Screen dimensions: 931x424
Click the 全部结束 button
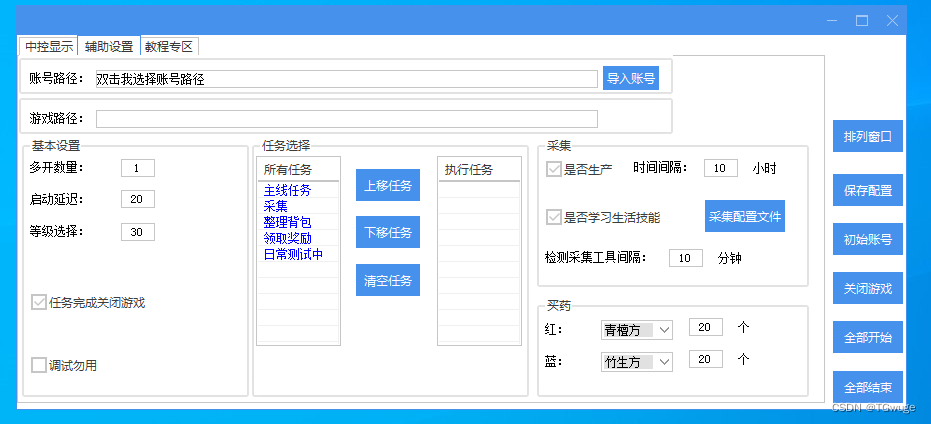tap(867, 387)
